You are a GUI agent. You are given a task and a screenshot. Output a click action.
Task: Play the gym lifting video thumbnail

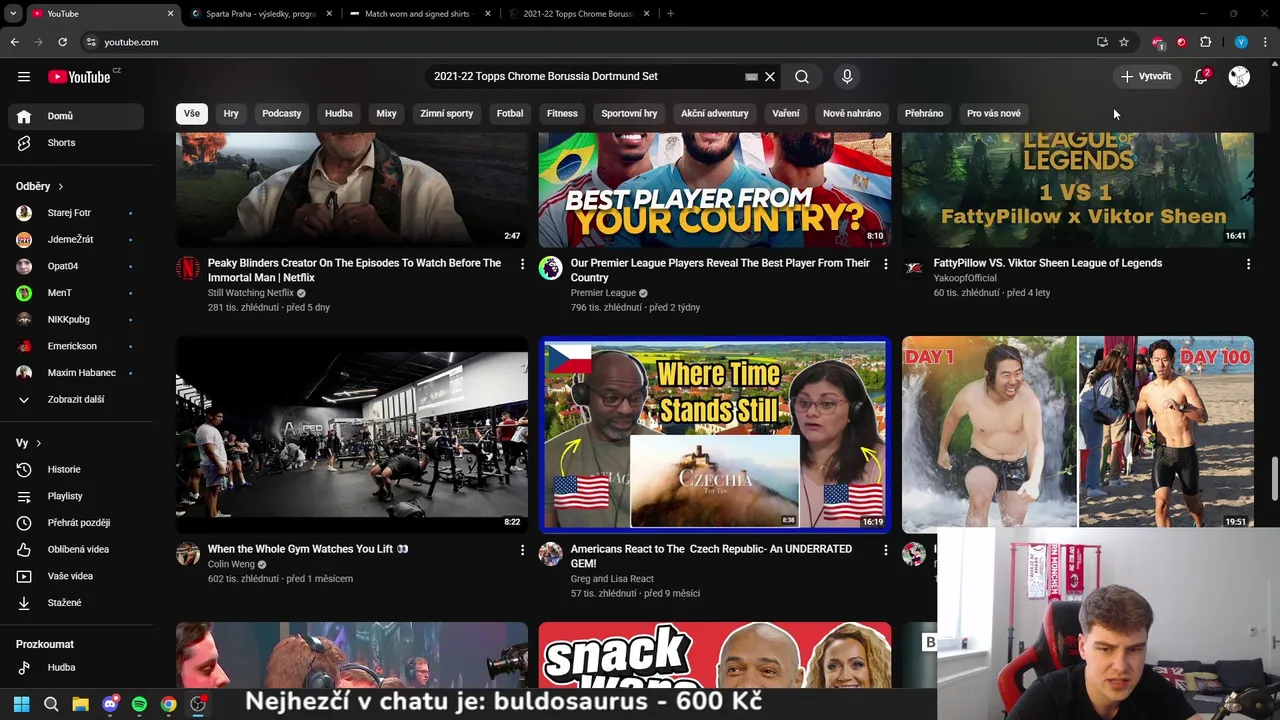[352, 434]
